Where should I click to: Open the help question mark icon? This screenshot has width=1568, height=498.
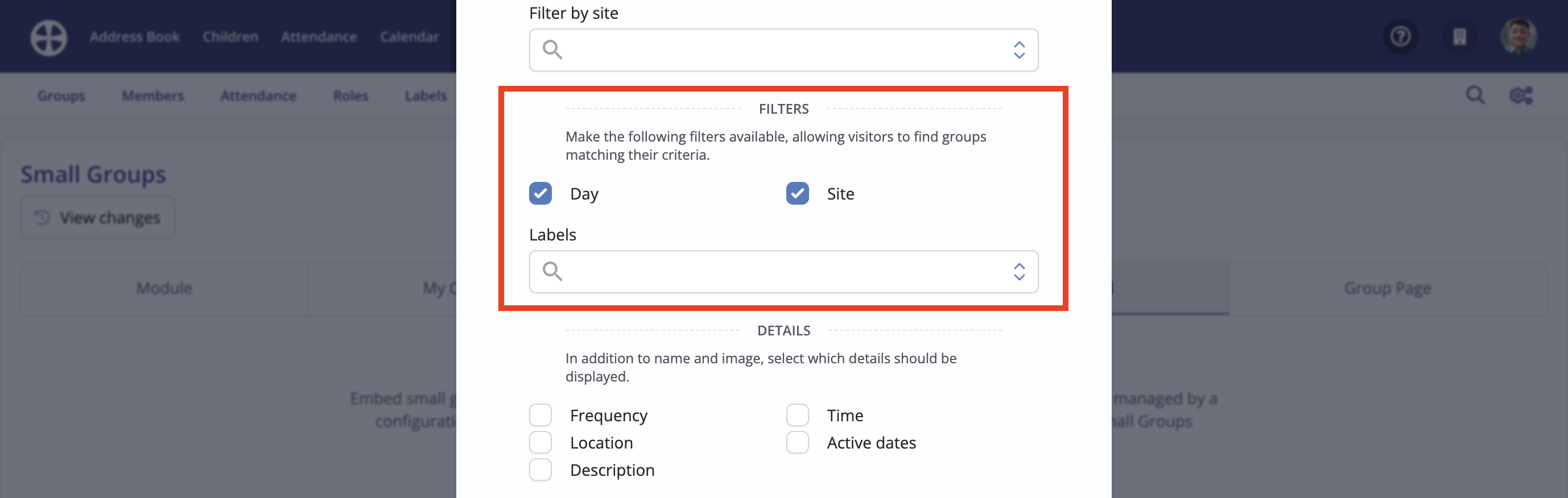tap(1400, 37)
